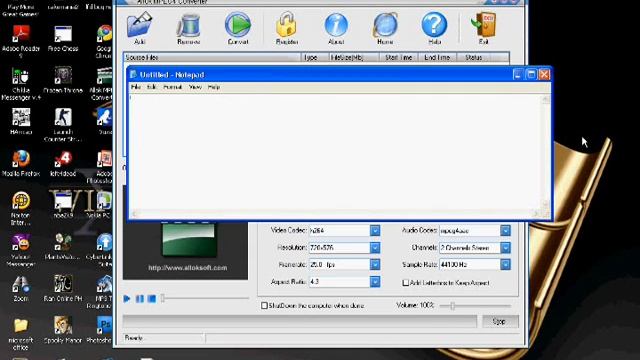Play the preview video
This screenshot has height=360, width=640.
click(127, 299)
